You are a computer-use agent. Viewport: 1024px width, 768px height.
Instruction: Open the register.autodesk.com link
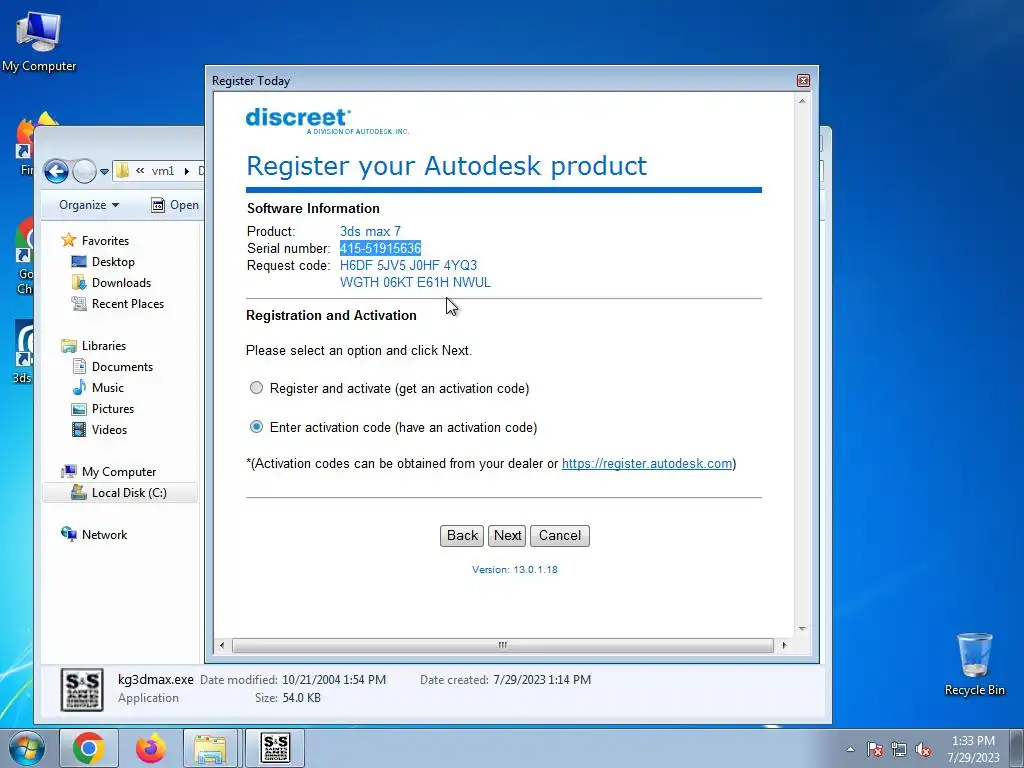click(647, 464)
